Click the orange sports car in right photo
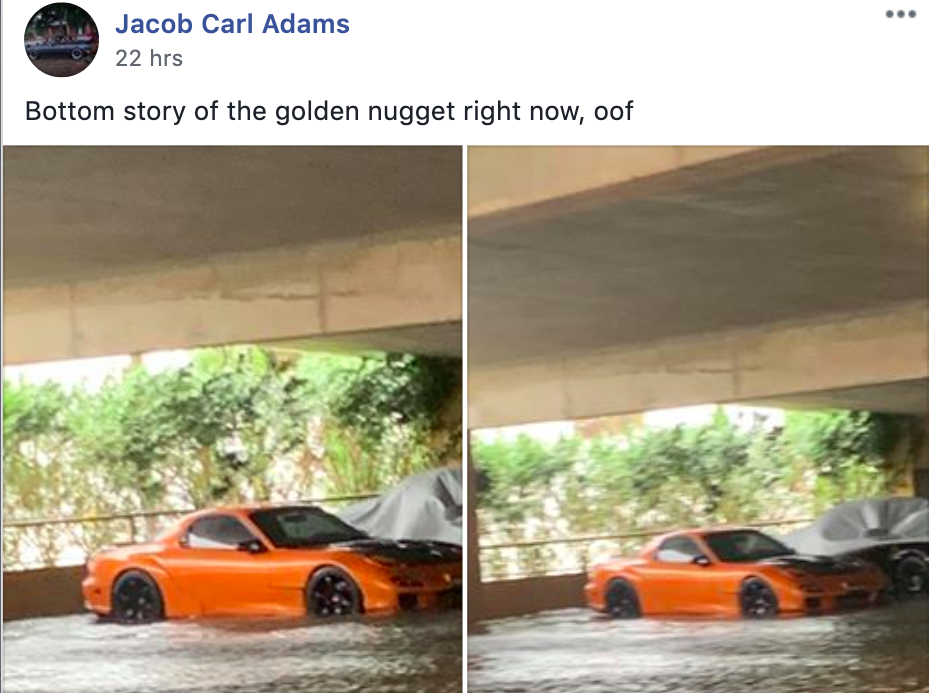 [x=735, y=573]
